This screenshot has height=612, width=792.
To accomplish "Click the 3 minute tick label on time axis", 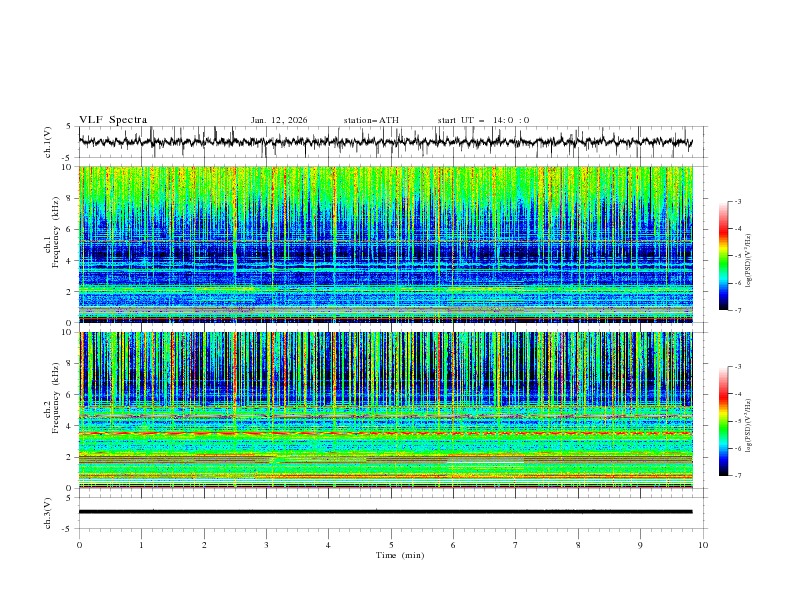I will pos(266,545).
